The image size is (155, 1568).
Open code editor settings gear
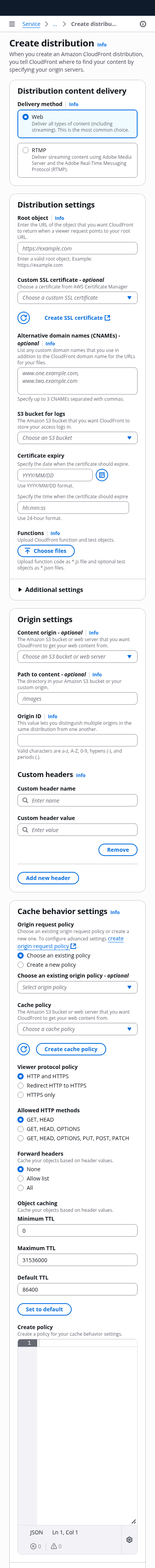point(129,1539)
